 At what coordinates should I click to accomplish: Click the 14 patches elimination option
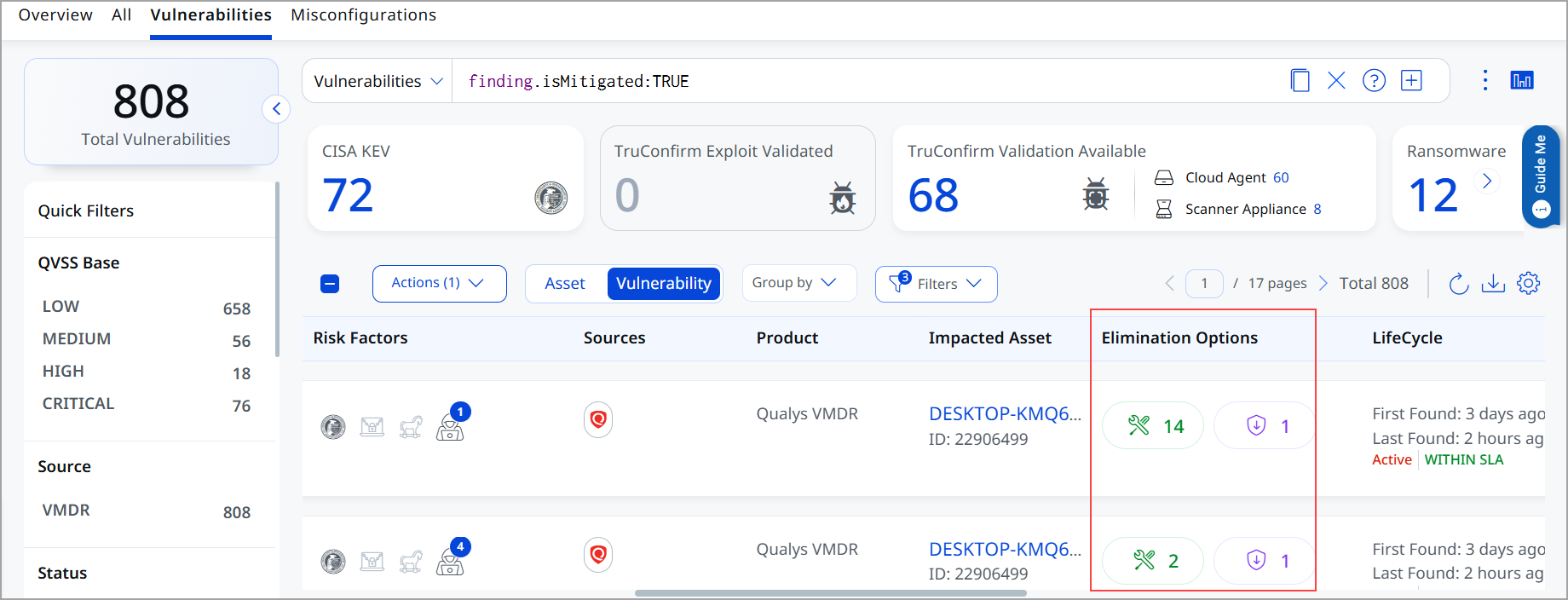[x=1153, y=425]
